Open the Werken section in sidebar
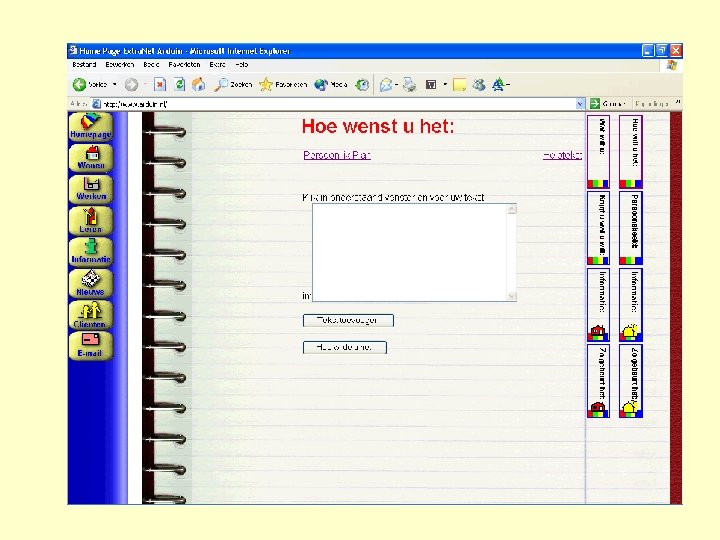Image resolution: width=720 pixels, height=540 pixels. [x=90, y=189]
